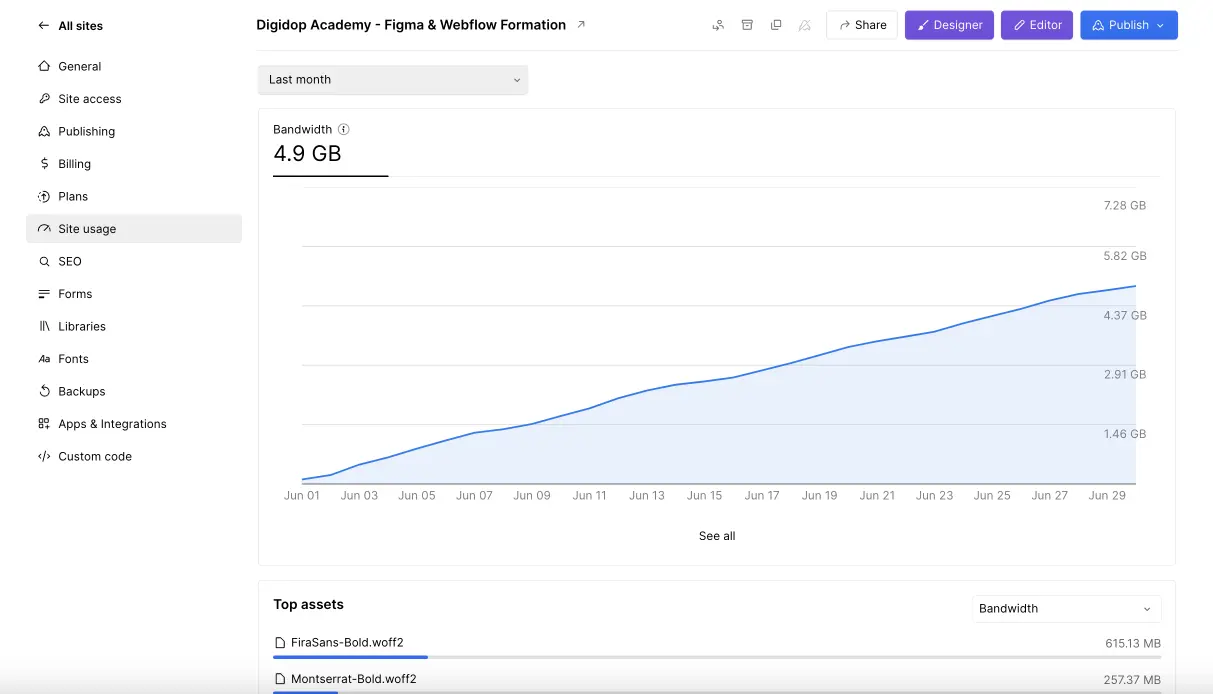Viewport: 1213px width, 694px height.
Task: Click the 2.91 GB axis label
Action: click(x=1125, y=374)
